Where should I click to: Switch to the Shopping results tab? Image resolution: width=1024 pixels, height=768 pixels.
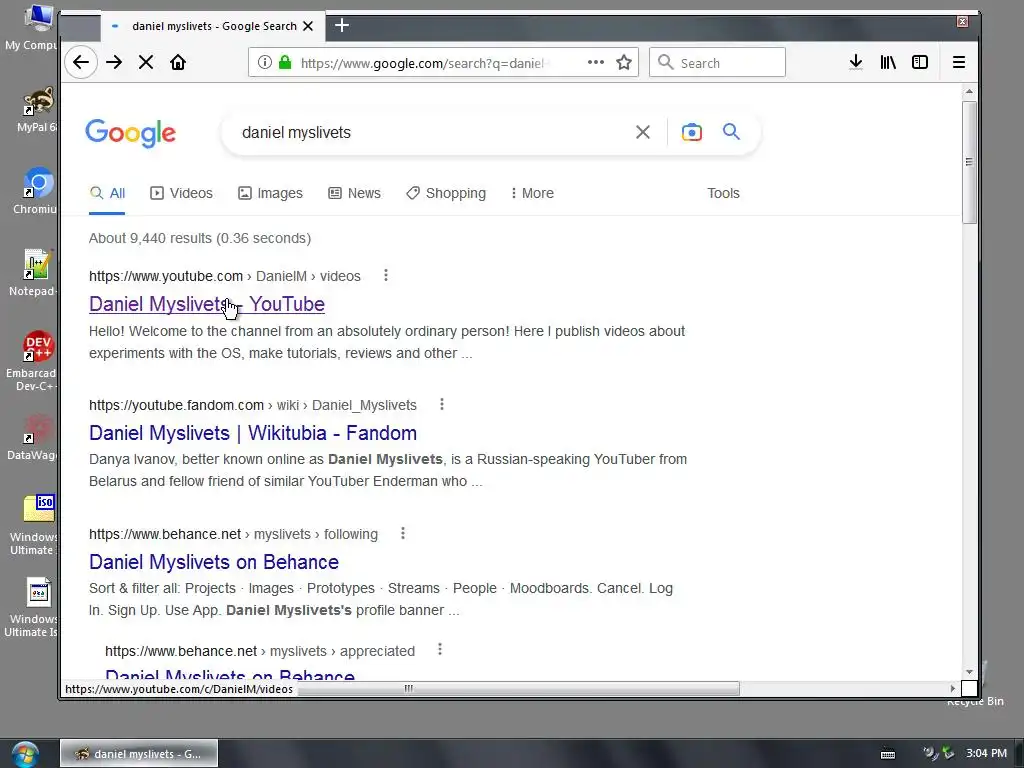(x=446, y=193)
